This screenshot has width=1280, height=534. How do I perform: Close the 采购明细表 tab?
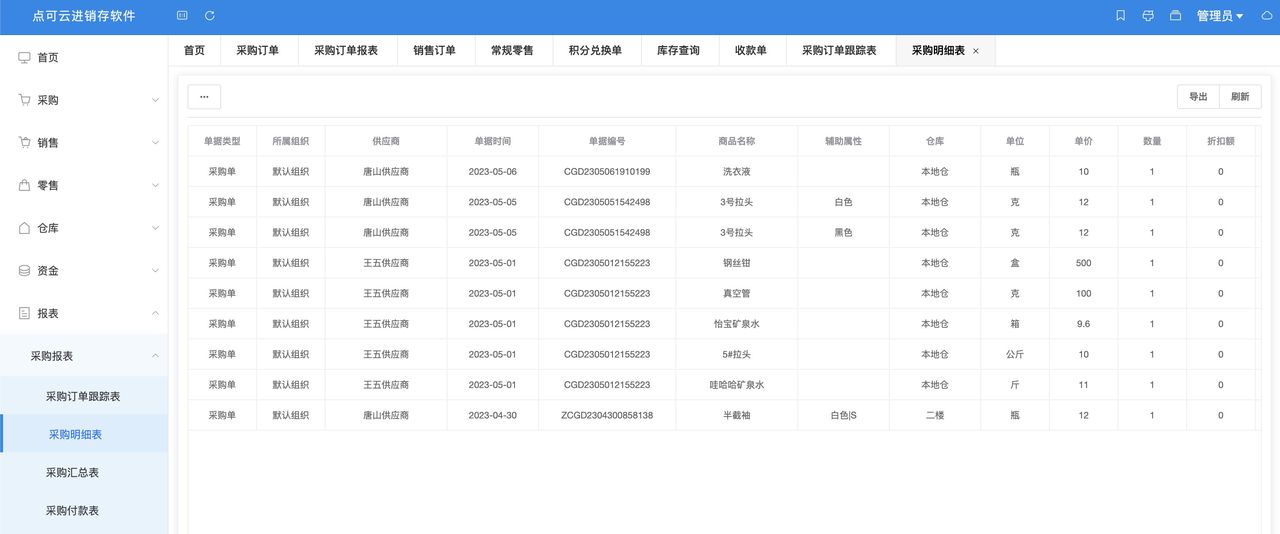pos(976,51)
